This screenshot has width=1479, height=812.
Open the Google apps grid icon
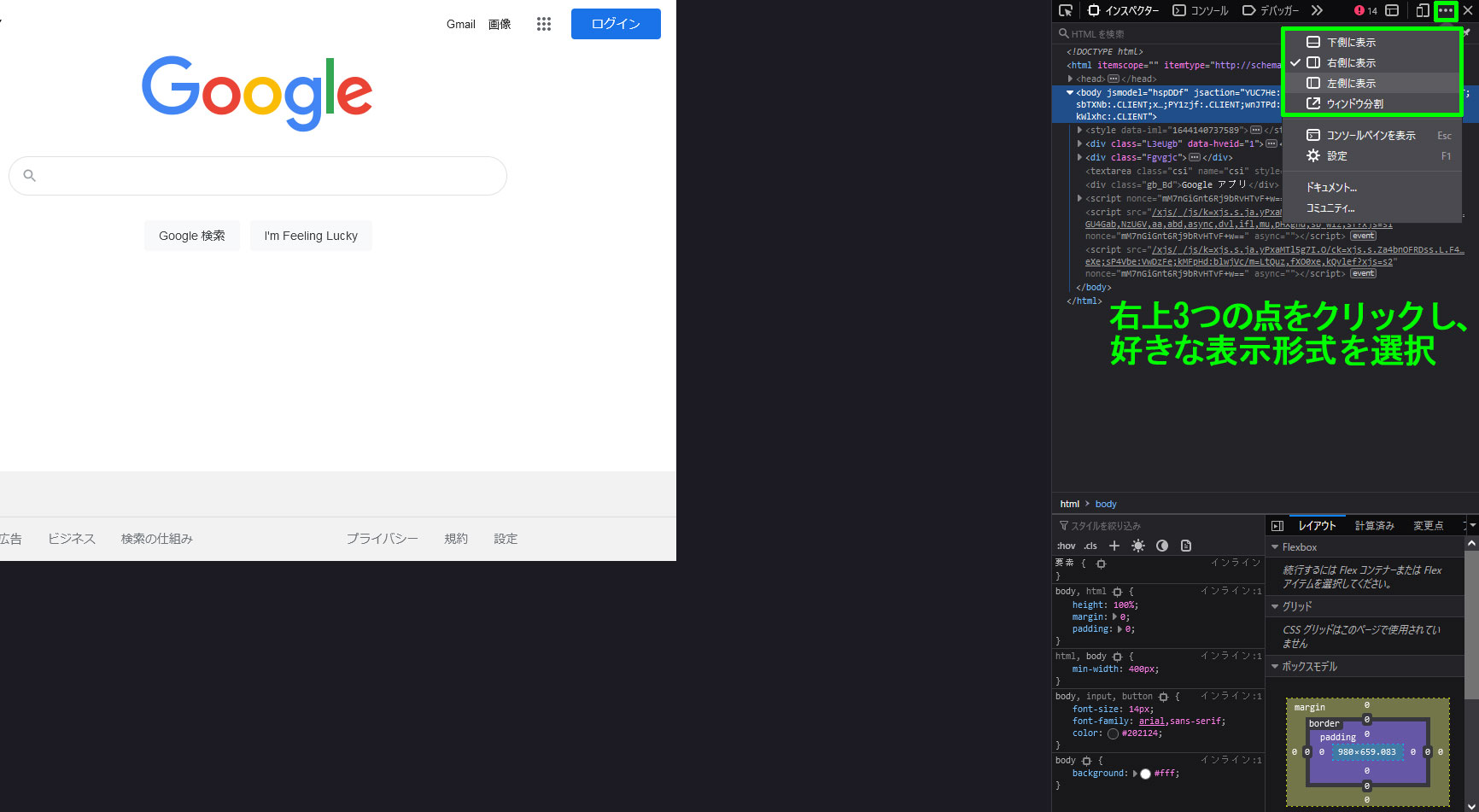tap(544, 24)
